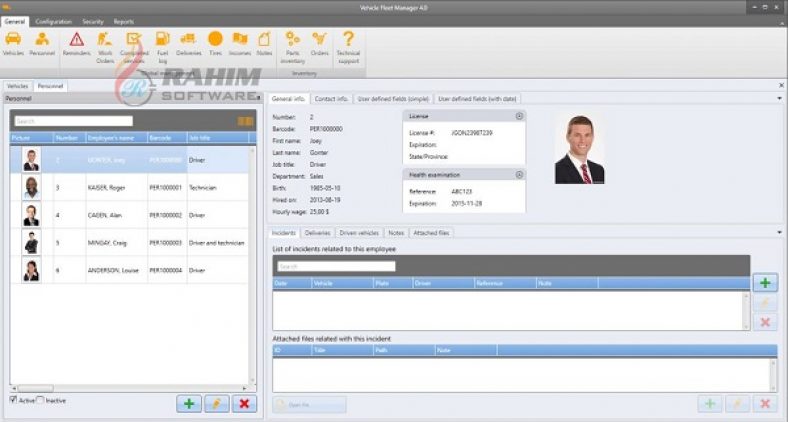This screenshot has width=788, height=422.
Task: Uncheck the Active checkbox
Action: tap(14, 400)
